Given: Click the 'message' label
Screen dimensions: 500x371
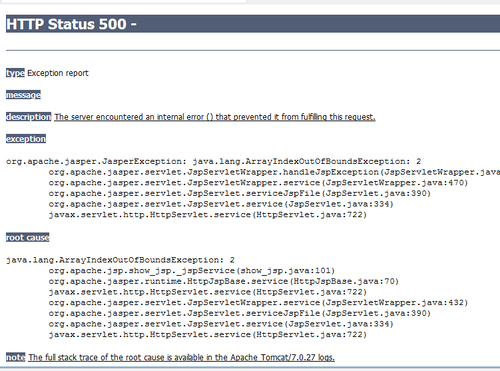Looking at the screenshot, I should (23, 95).
